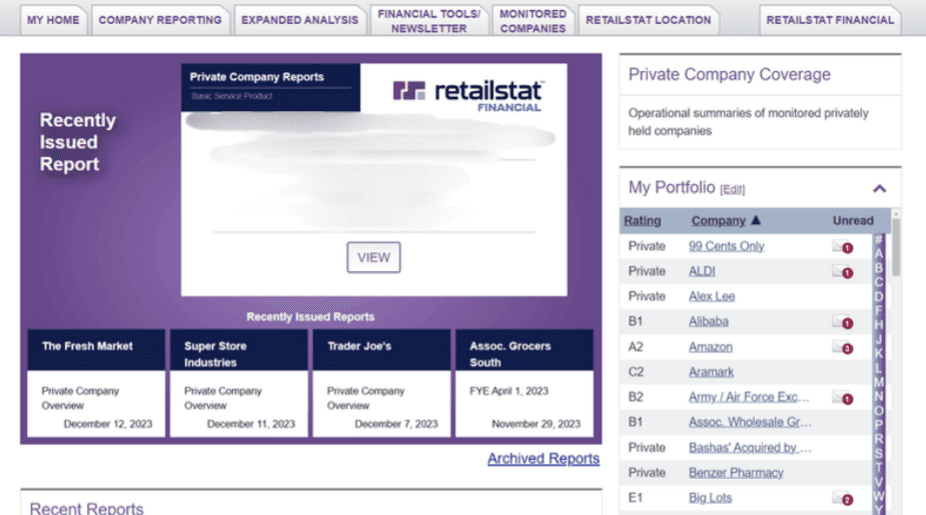Collapse the My Portfolio panel chevron
Image resolution: width=926 pixels, height=515 pixels.
(879, 188)
